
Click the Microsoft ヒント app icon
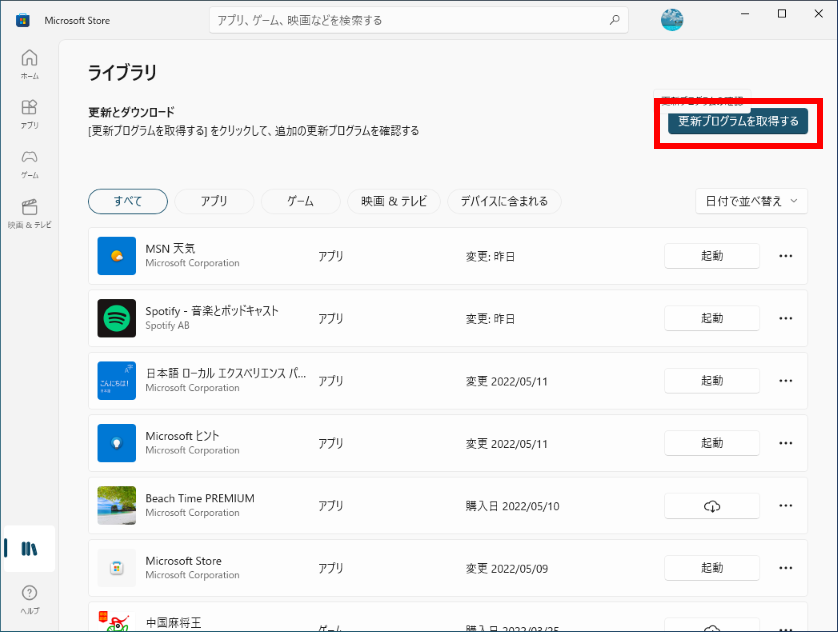click(x=117, y=443)
